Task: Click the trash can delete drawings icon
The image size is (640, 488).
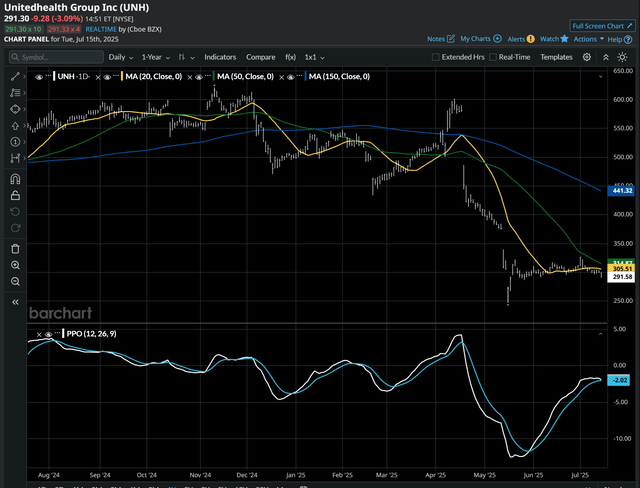Action: click(x=15, y=249)
